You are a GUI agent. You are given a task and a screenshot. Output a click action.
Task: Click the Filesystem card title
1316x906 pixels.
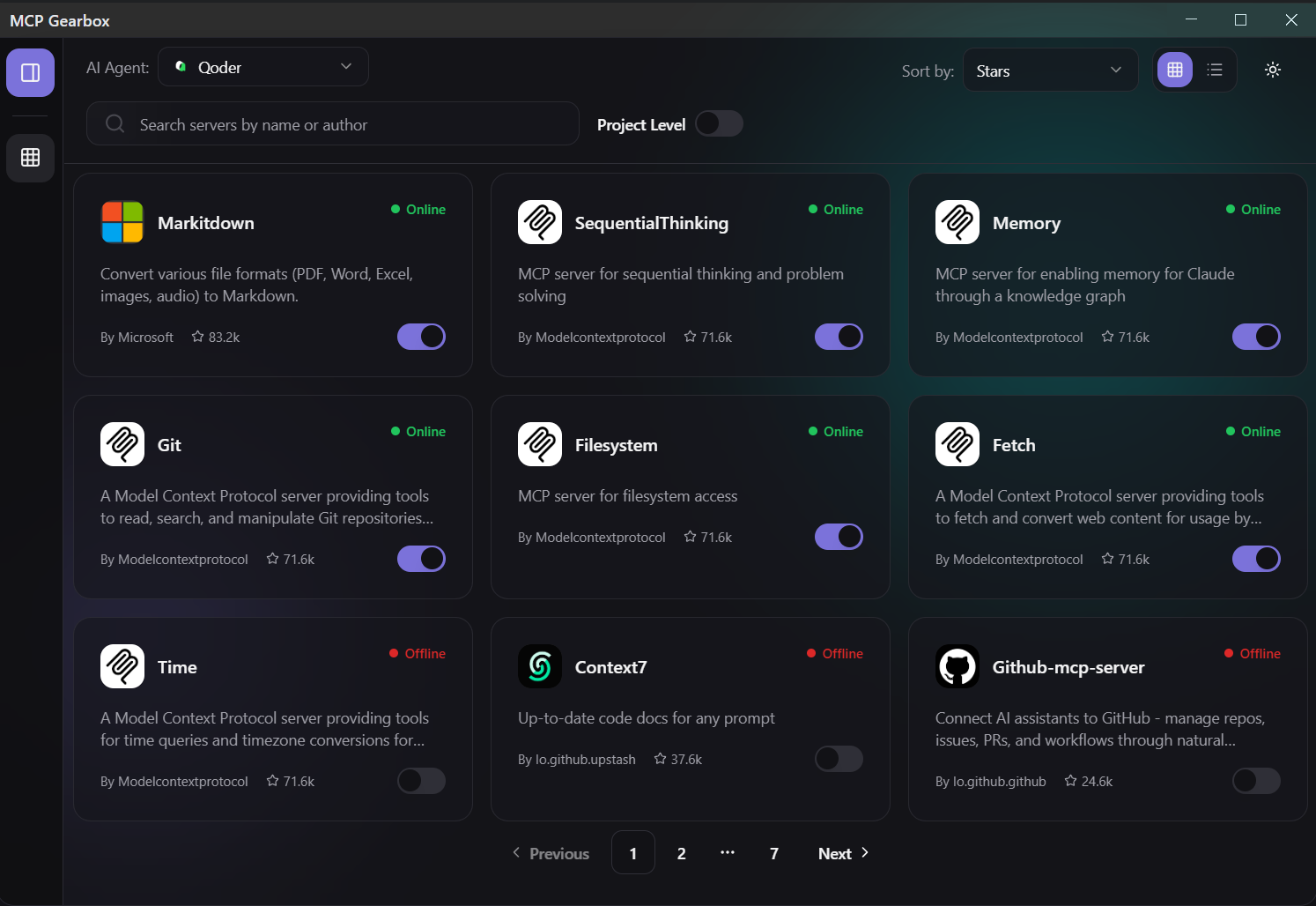pyautogui.click(x=617, y=445)
